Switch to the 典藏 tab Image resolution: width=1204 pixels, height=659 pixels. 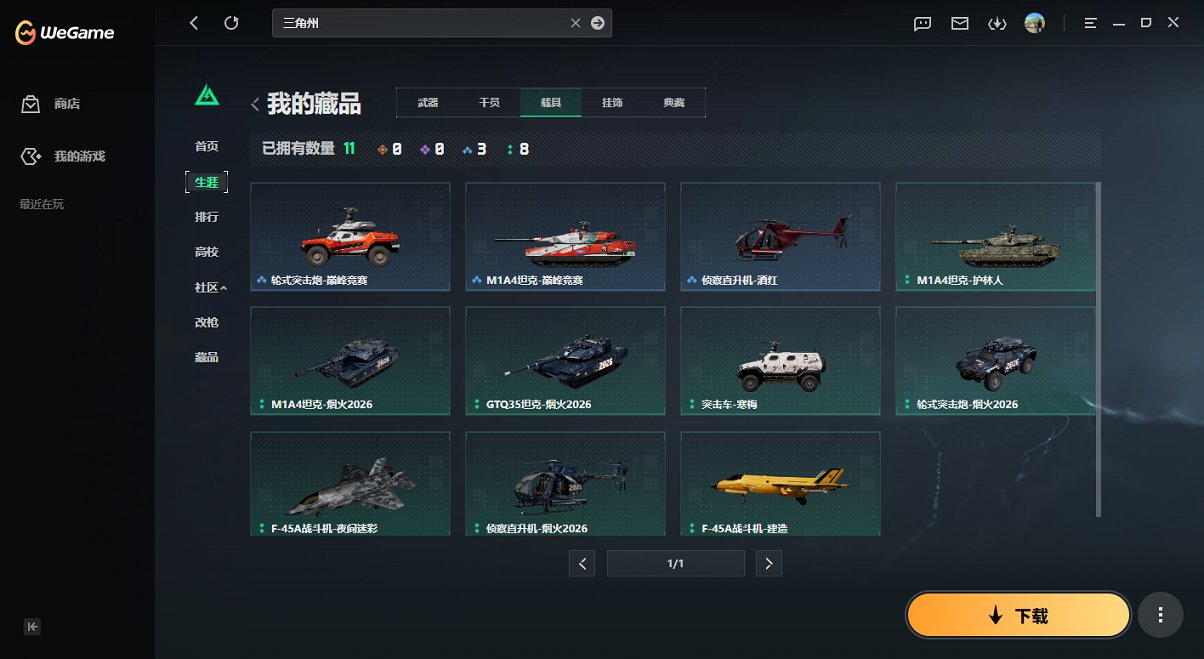pos(676,102)
